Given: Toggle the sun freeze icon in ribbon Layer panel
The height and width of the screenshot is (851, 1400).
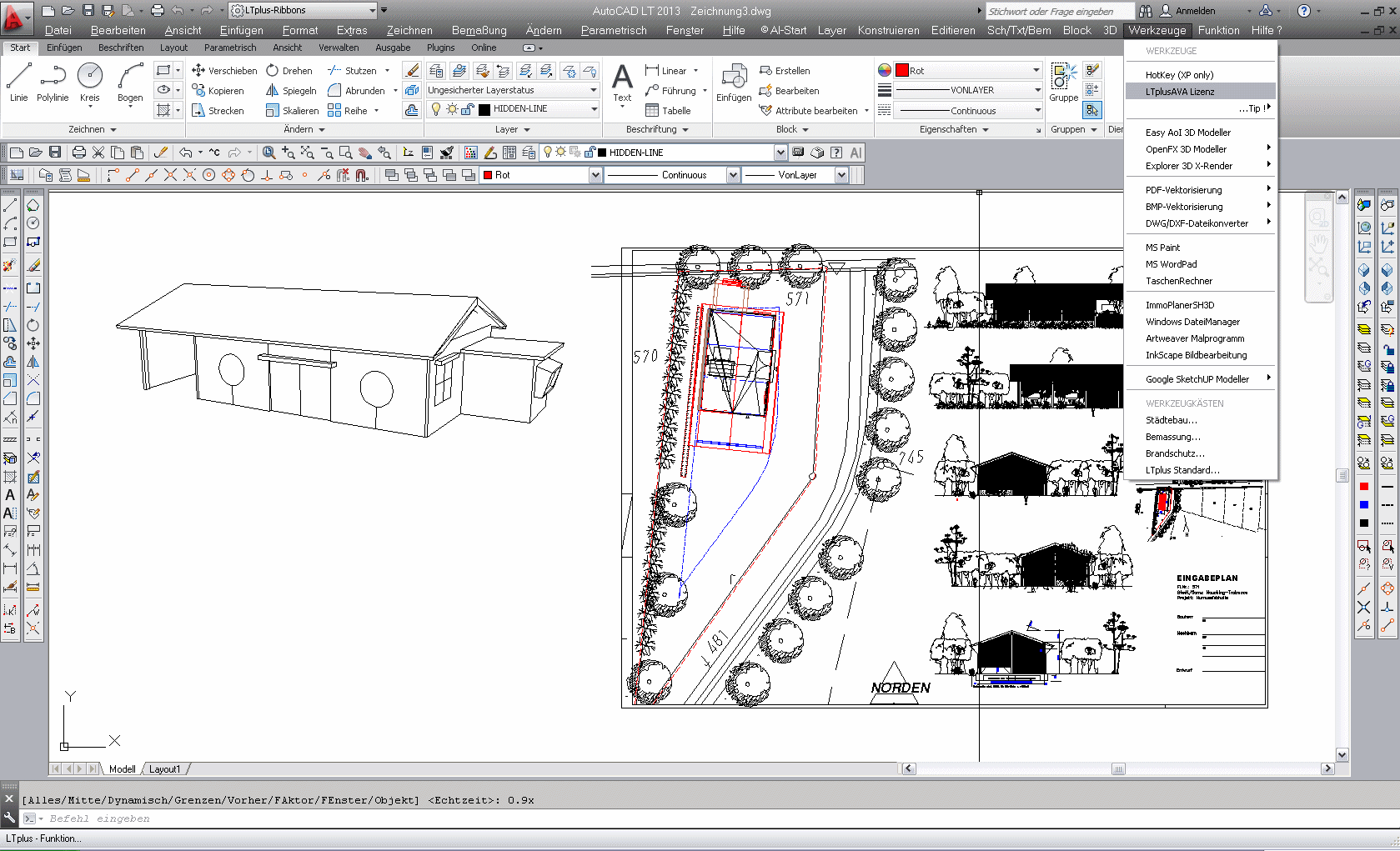Looking at the screenshot, I should click(x=451, y=109).
